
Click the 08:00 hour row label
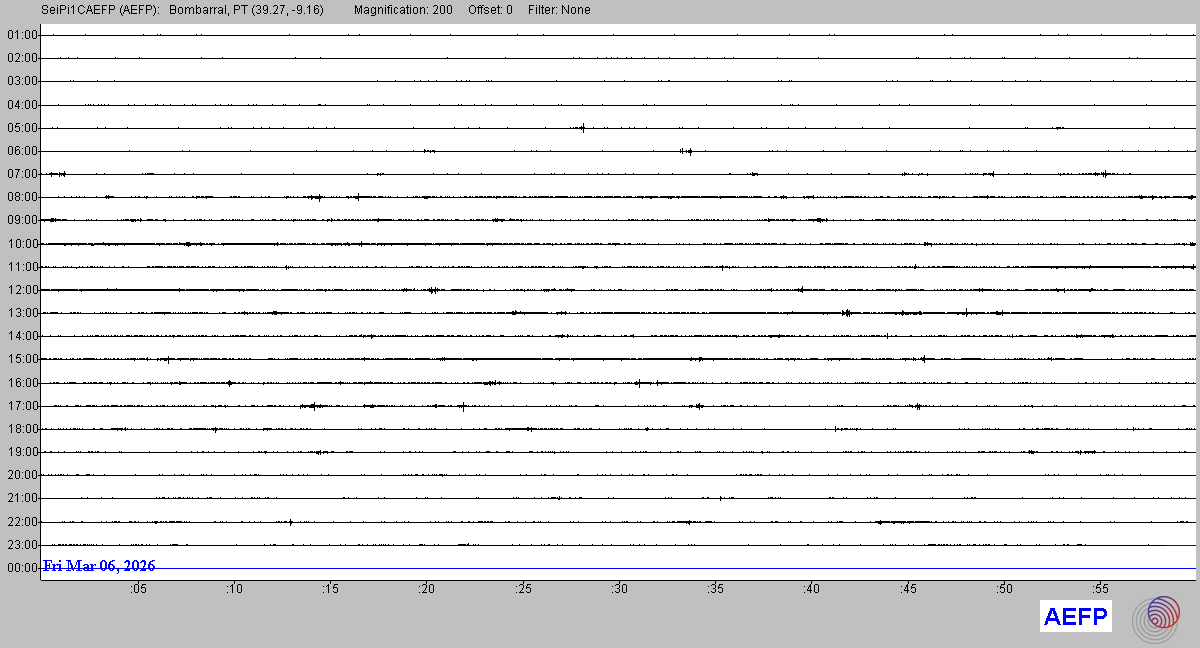pyautogui.click(x=21, y=197)
